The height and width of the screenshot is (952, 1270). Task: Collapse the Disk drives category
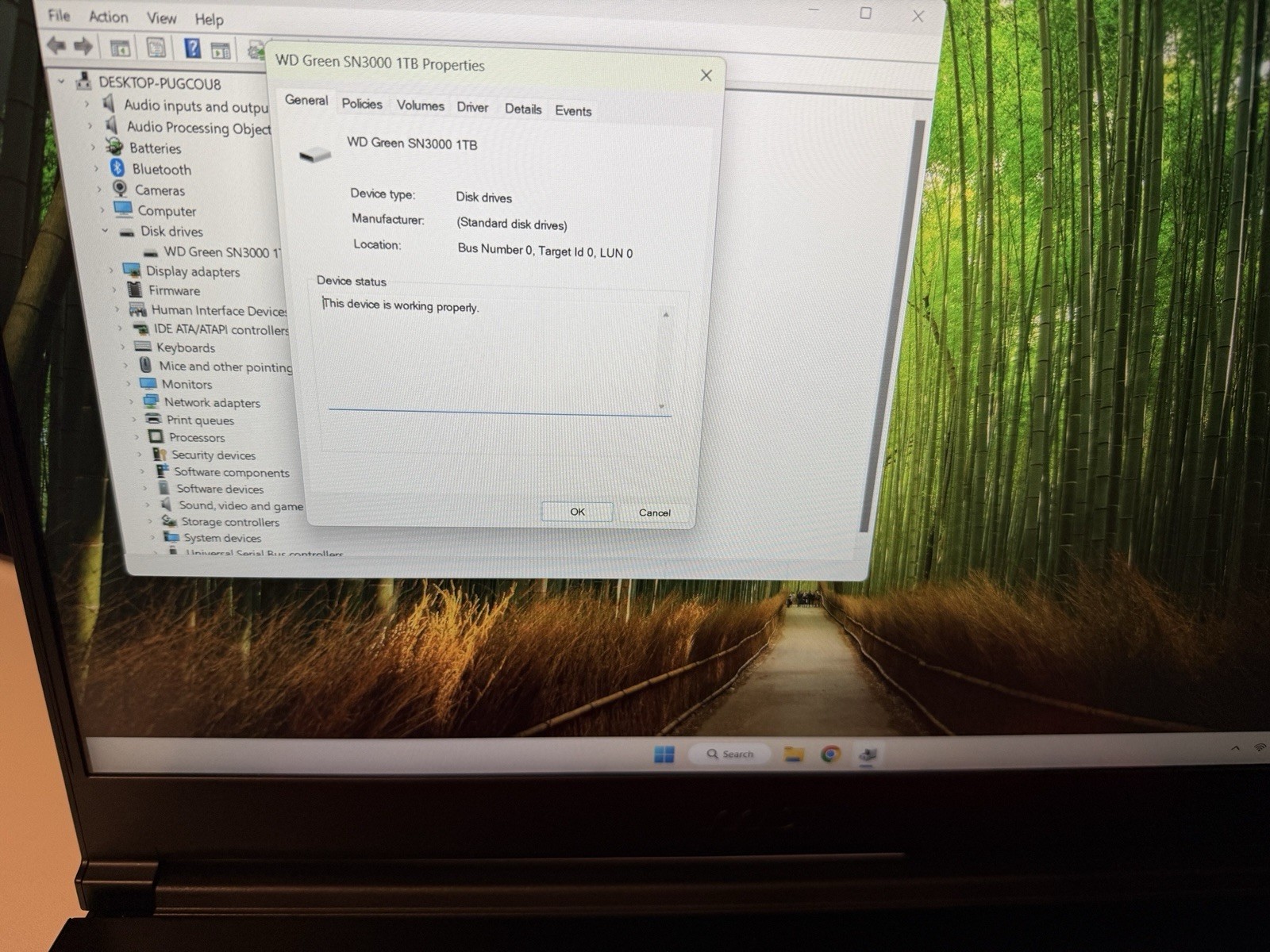[104, 230]
